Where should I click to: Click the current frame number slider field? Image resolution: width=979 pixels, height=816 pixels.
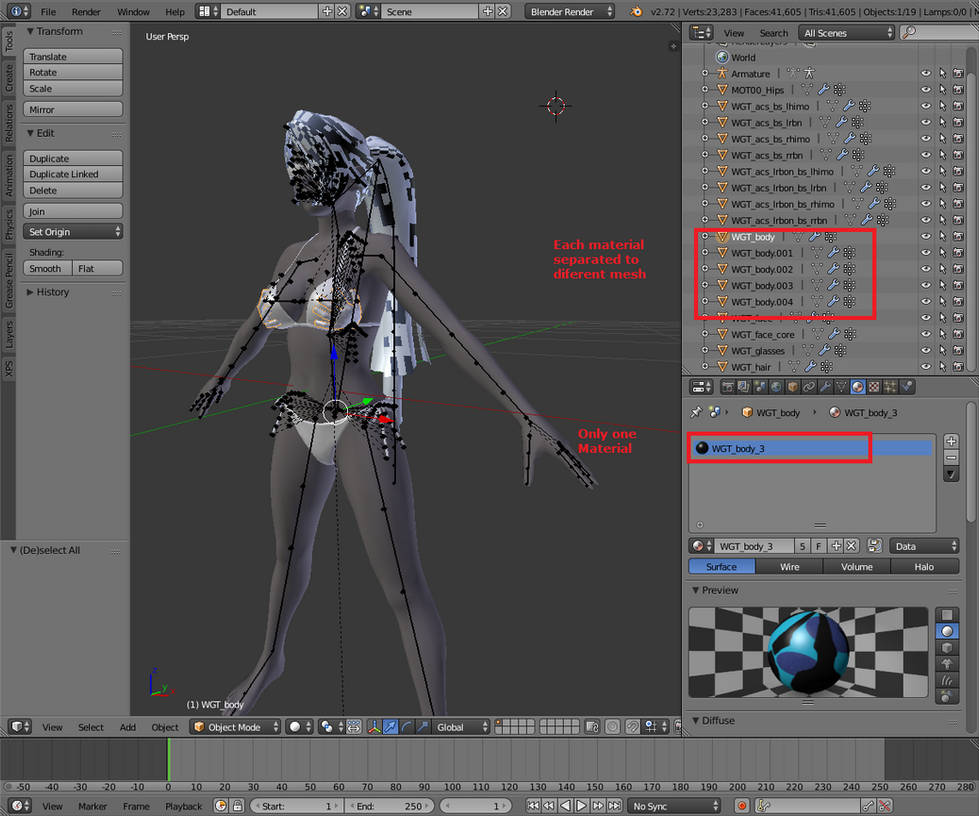pos(475,806)
